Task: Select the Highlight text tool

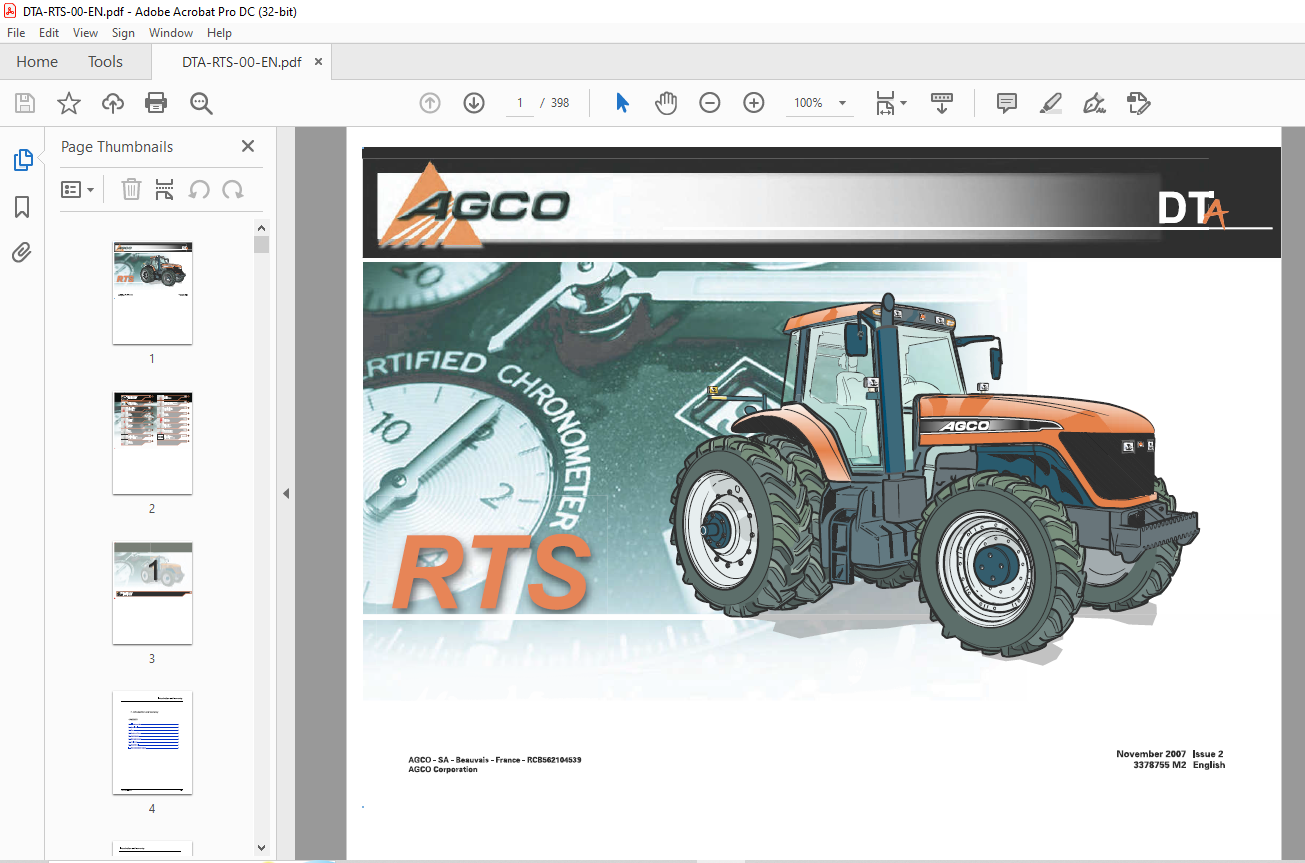Action: coord(1050,103)
